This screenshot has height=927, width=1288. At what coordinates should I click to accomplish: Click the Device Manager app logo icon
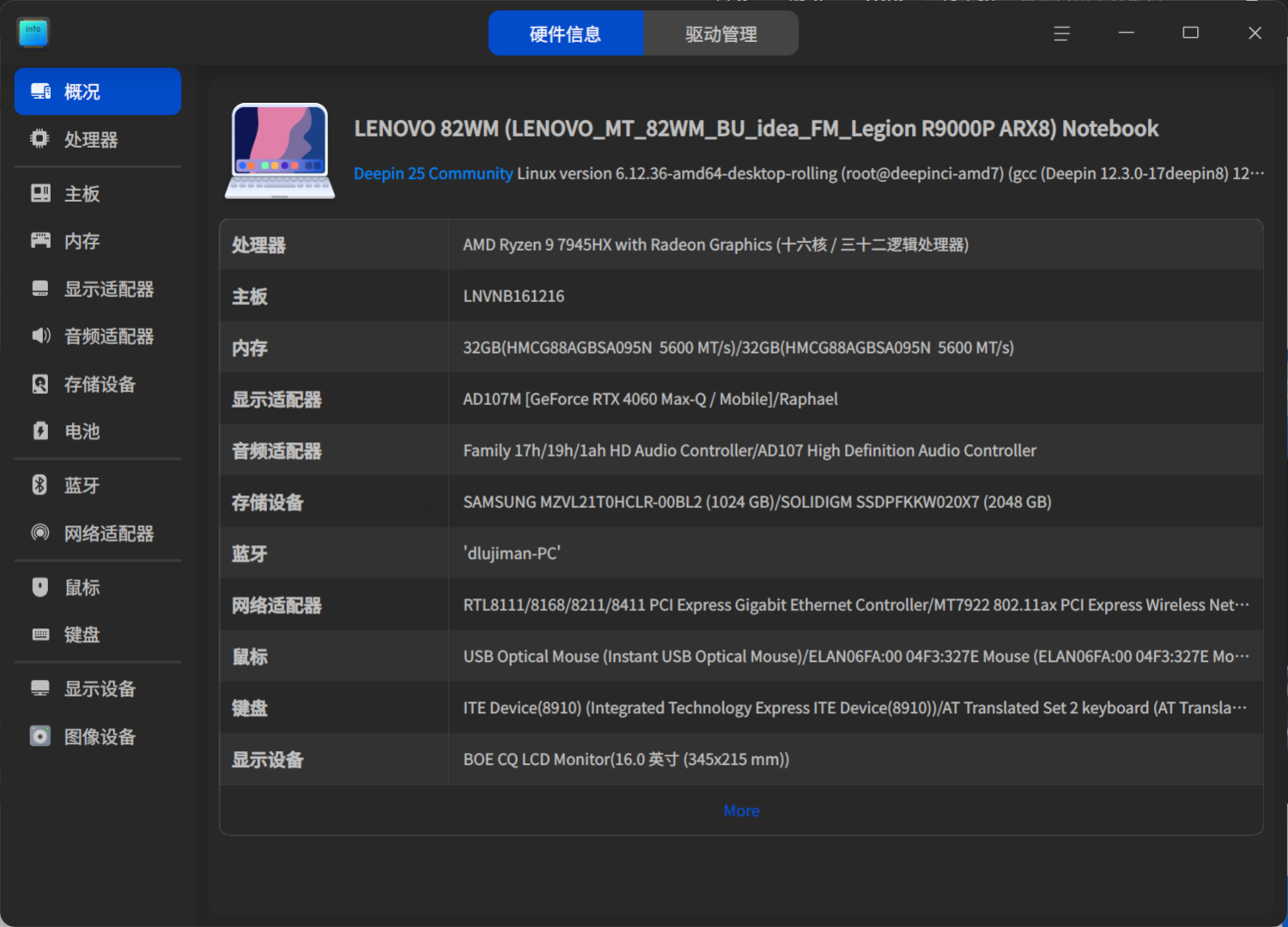[33, 33]
